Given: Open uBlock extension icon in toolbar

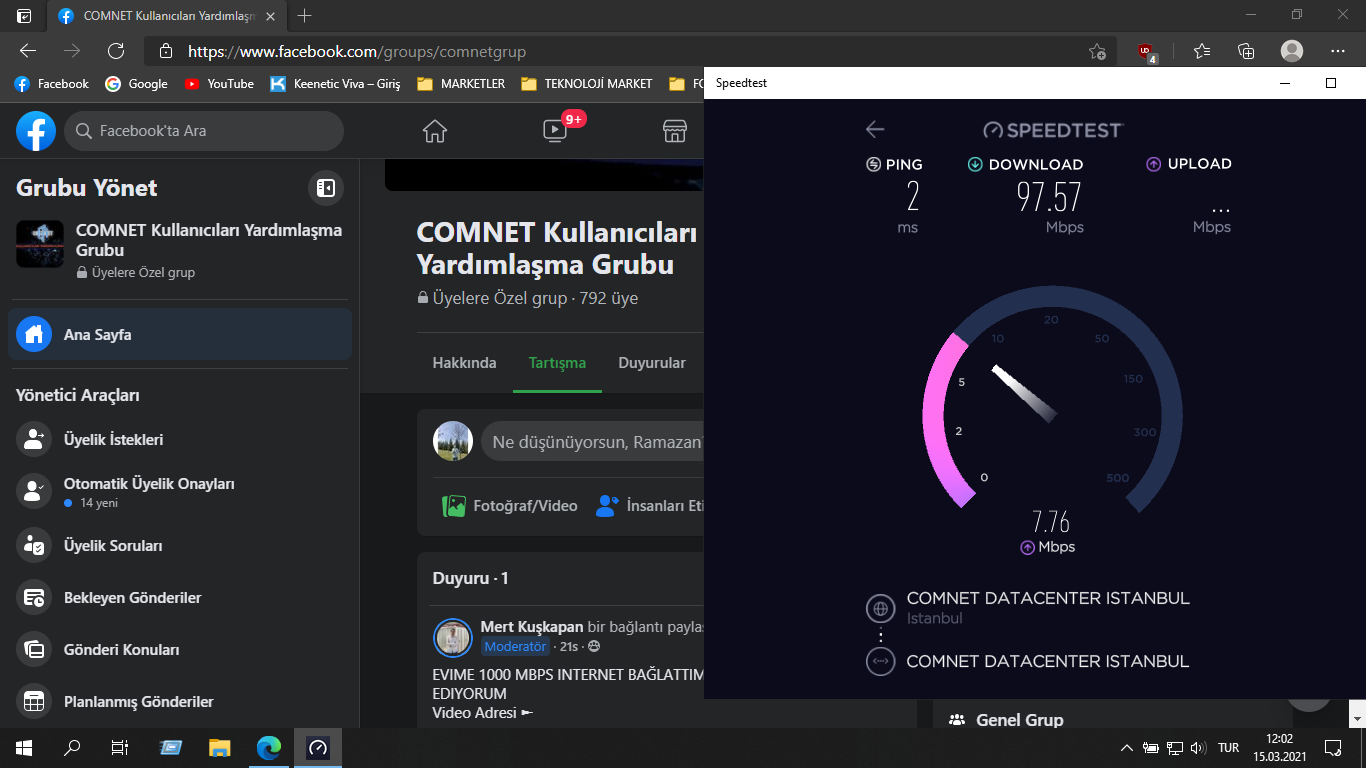Looking at the screenshot, I should (1146, 52).
